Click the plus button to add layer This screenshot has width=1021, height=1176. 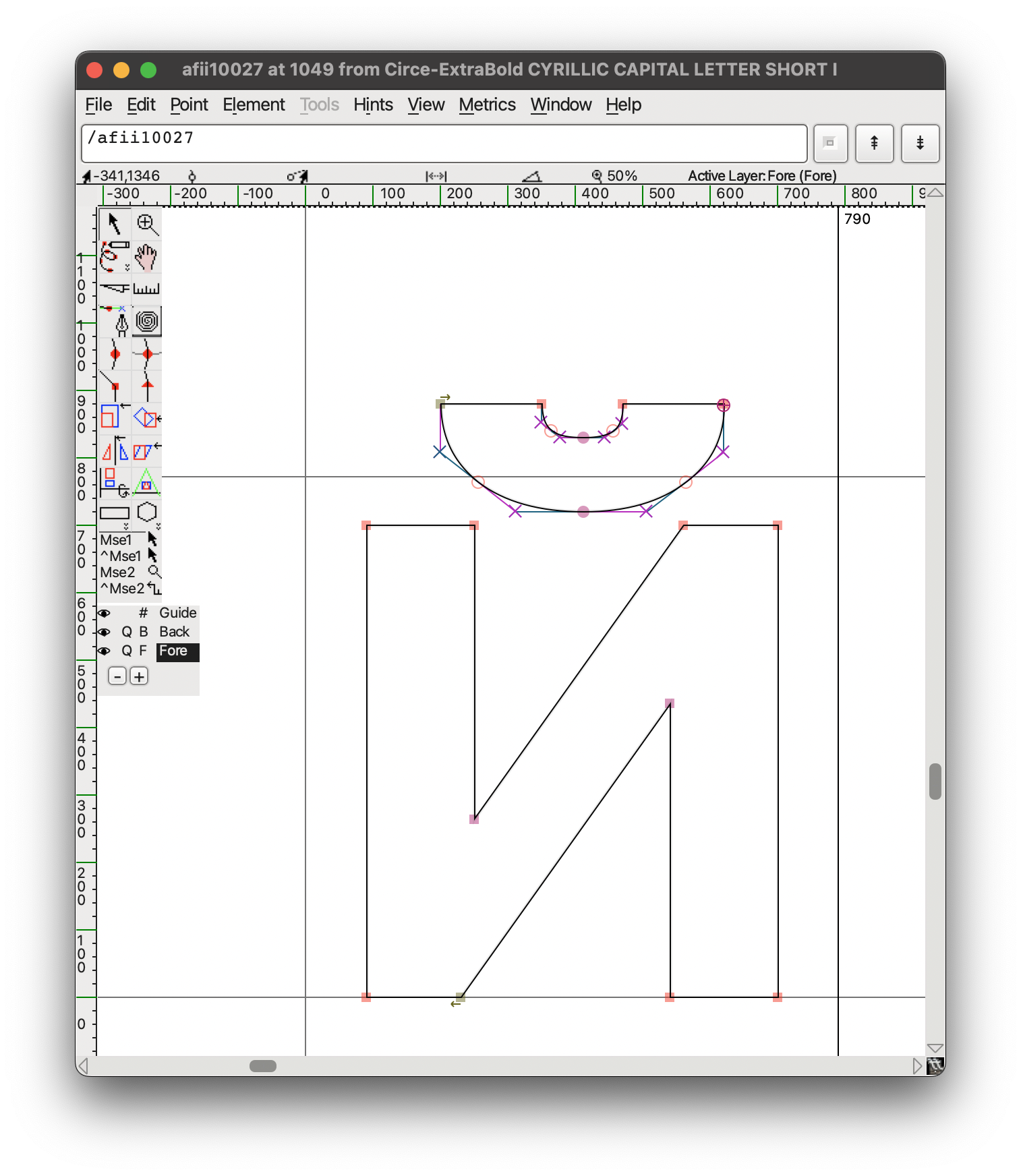(139, 676)
